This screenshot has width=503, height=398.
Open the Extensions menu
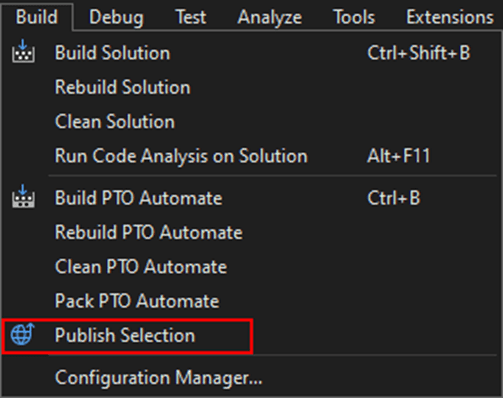450,17
